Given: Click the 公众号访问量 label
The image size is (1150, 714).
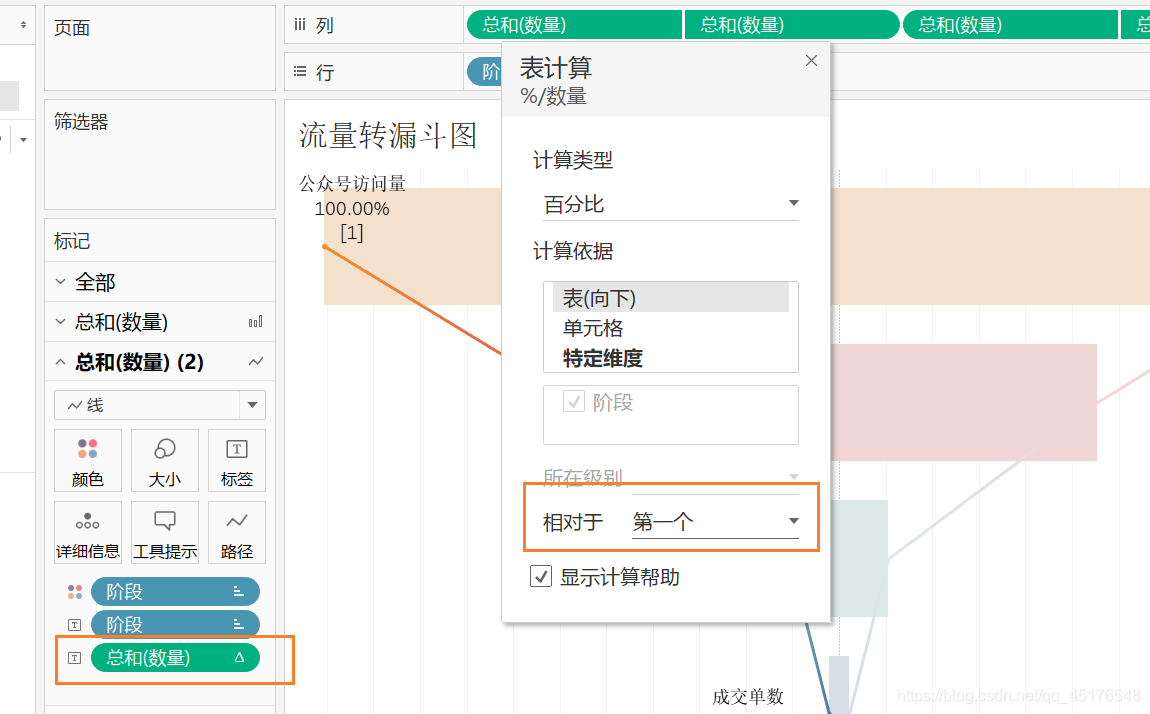Looking at the screenshot, I should [352, 183].
